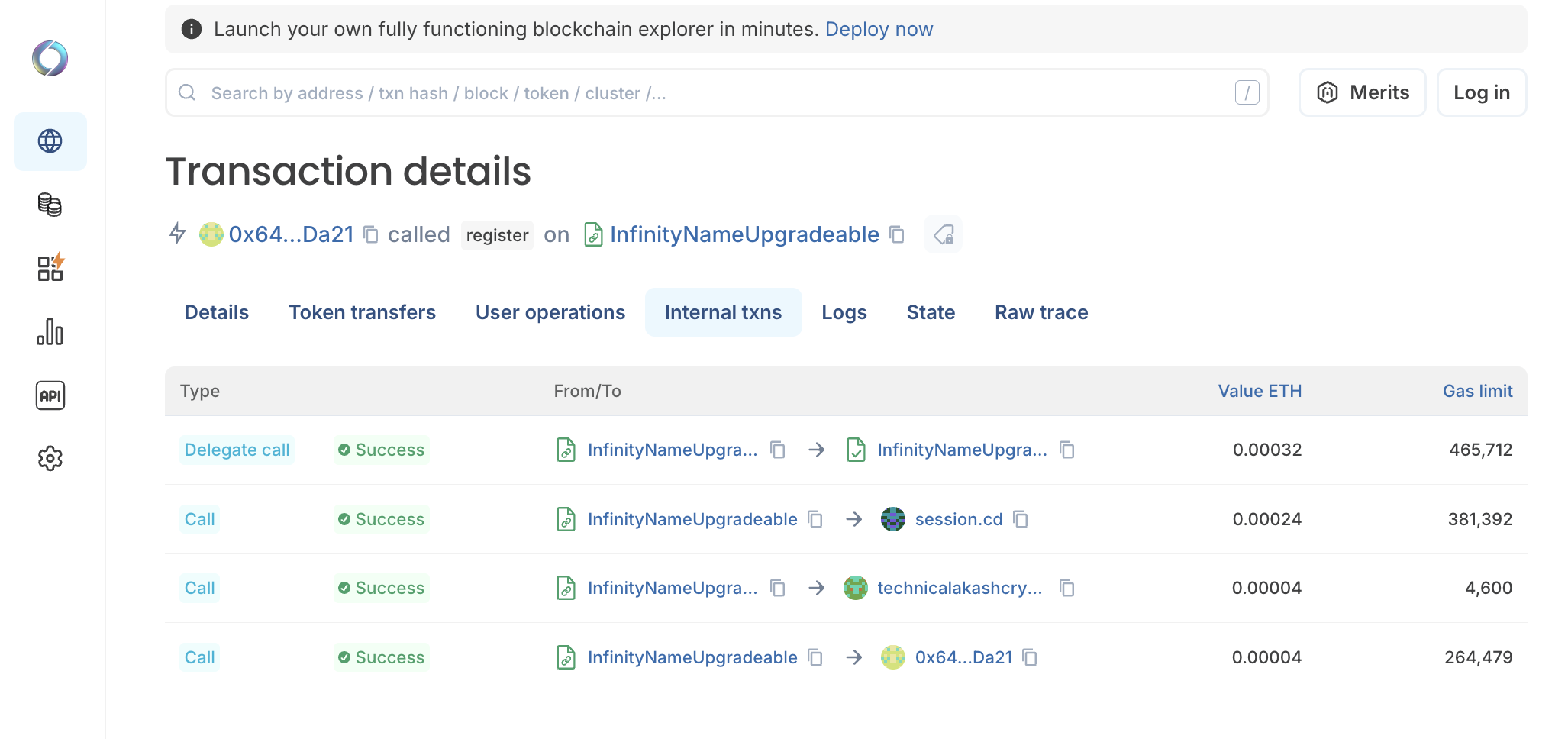Open the Charts & stats bar icon
1568x739 pixels.
click(x=50, y=332)
